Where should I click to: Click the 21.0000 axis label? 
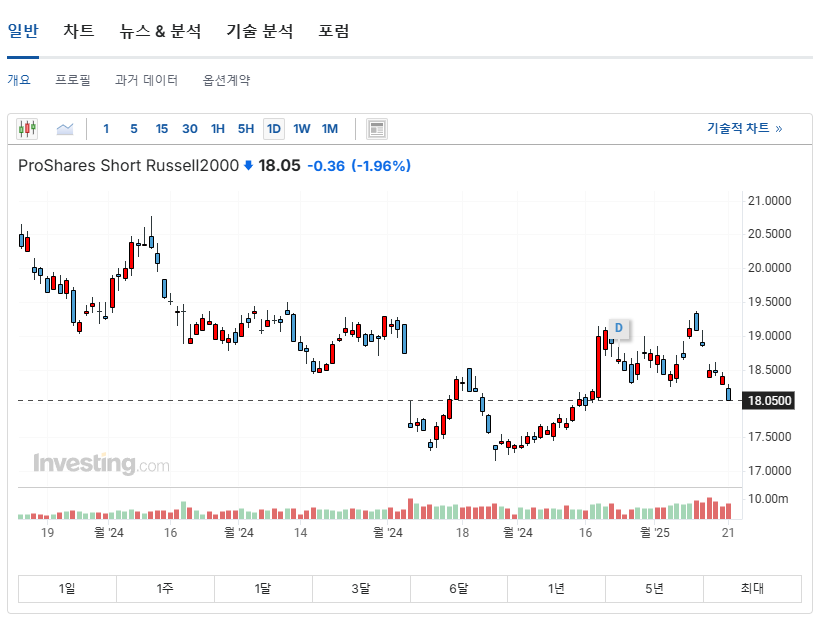click(x=769, y=201)
